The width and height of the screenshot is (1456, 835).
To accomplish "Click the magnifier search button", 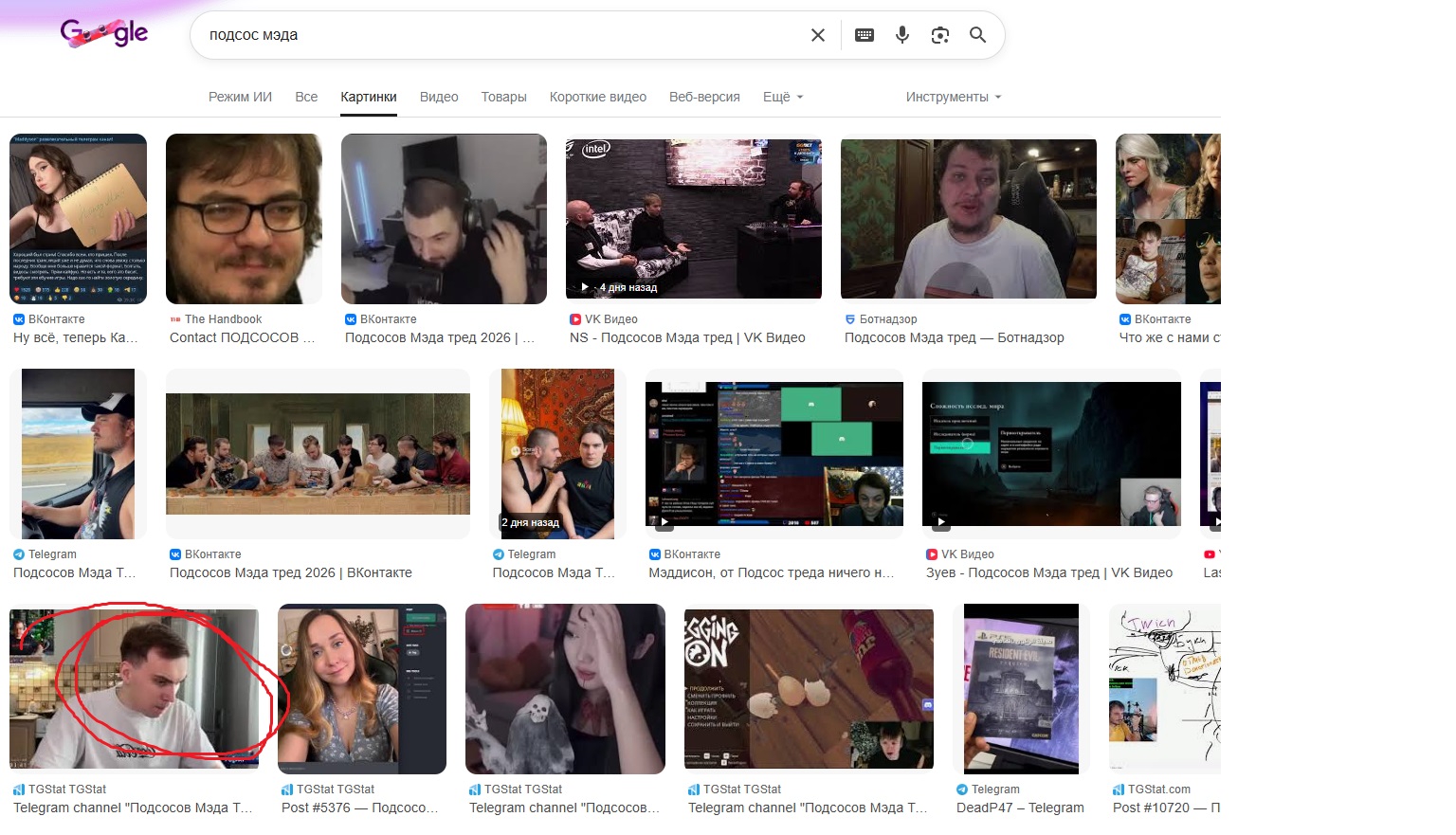I will tap(977, 35).
